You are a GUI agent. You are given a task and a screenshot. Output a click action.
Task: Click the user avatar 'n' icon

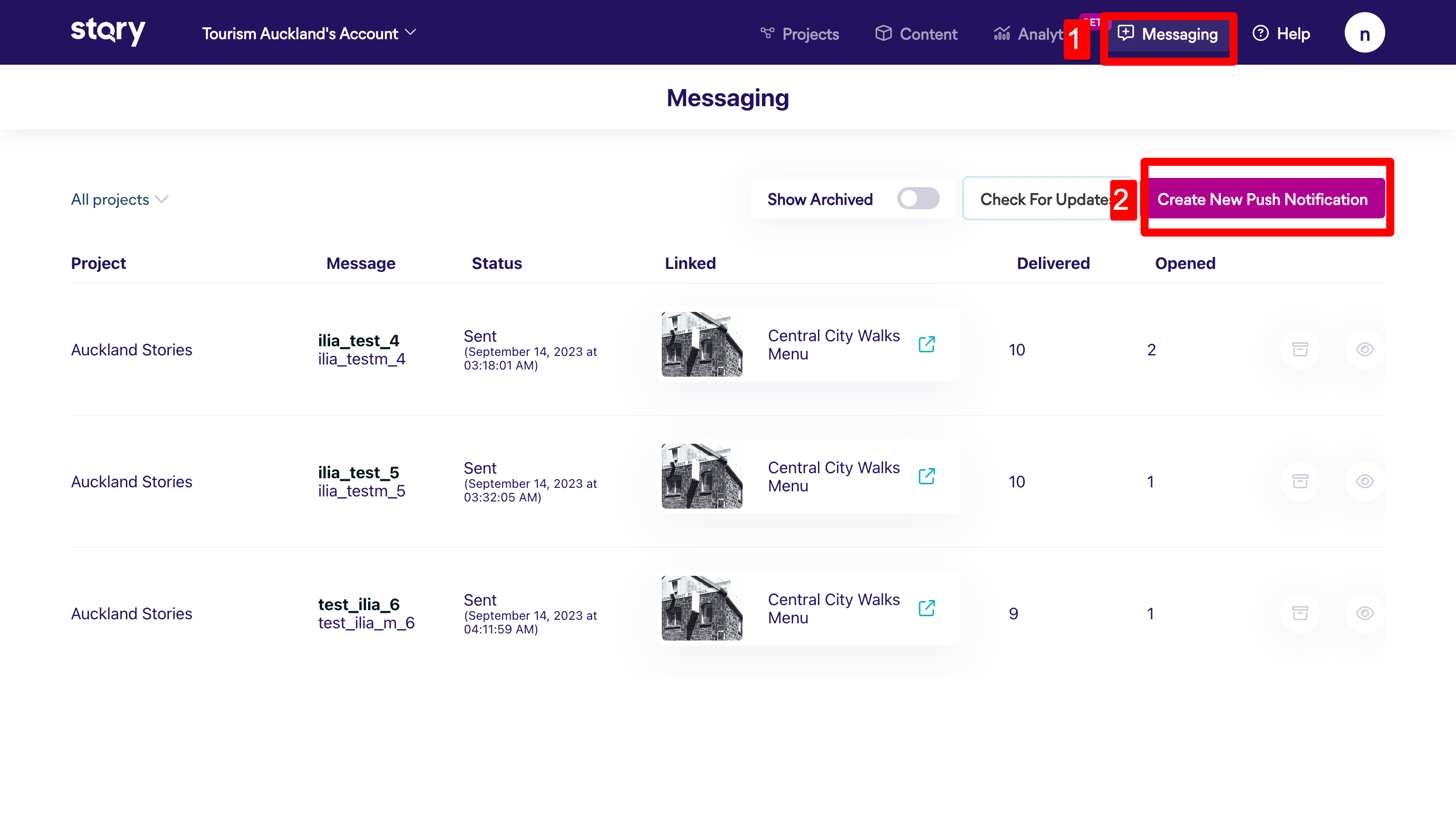point(1364,33)
